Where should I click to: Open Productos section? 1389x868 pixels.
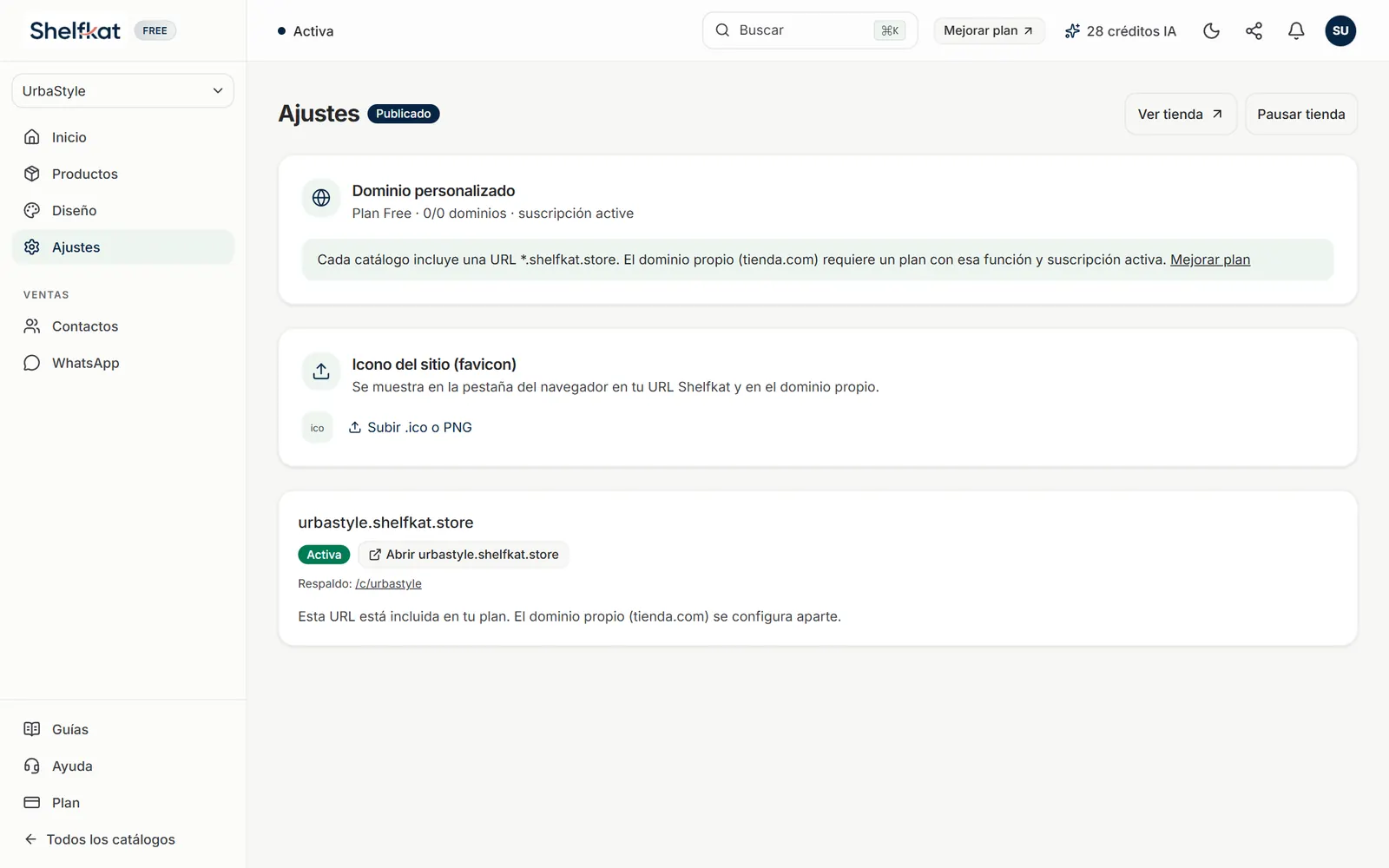click(122, 174)
